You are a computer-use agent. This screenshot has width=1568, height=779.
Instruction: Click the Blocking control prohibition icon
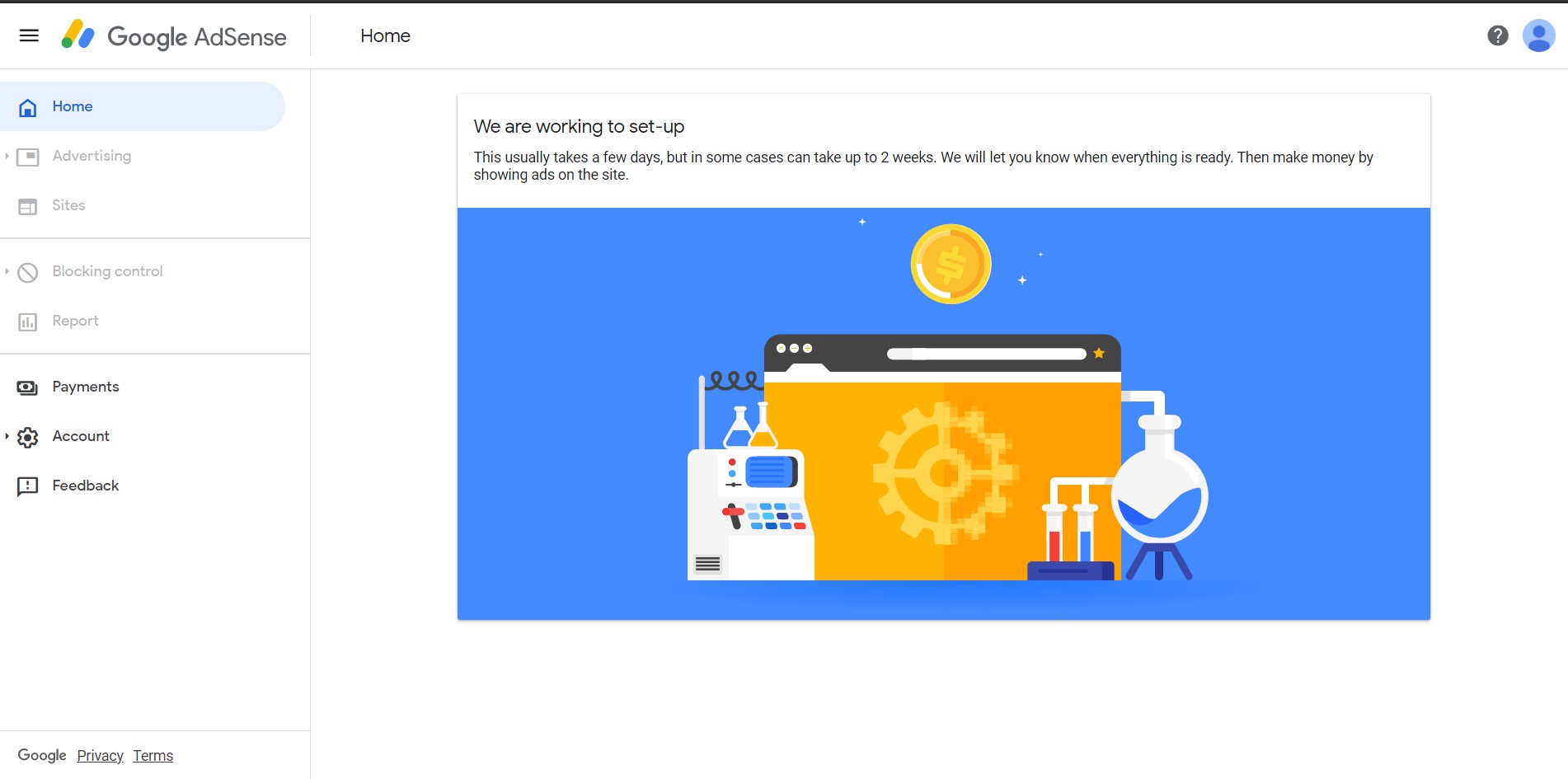tap(27, 272)
